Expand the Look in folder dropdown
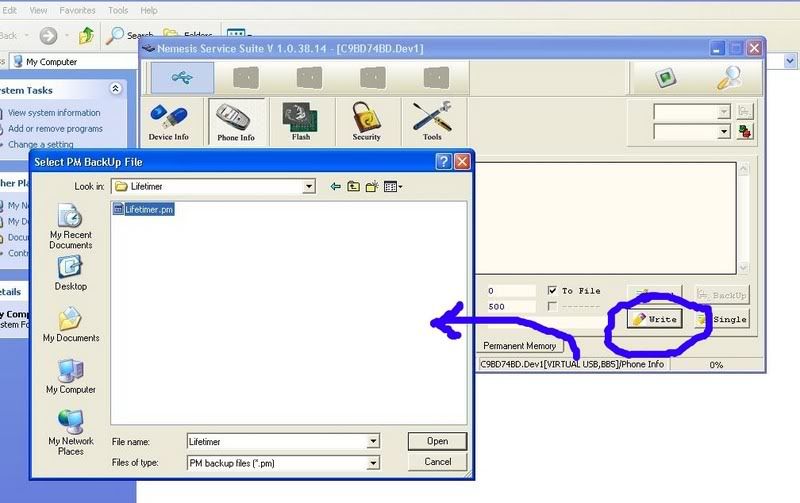 [309, 187]
